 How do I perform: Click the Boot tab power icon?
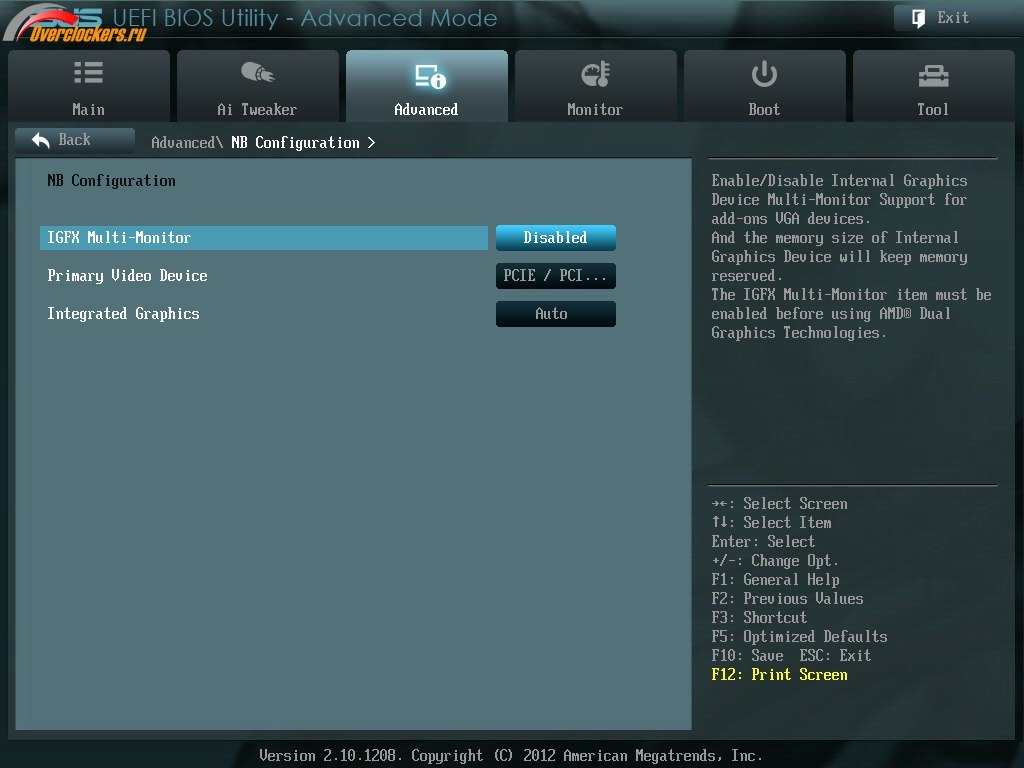(x=764, y=74)
